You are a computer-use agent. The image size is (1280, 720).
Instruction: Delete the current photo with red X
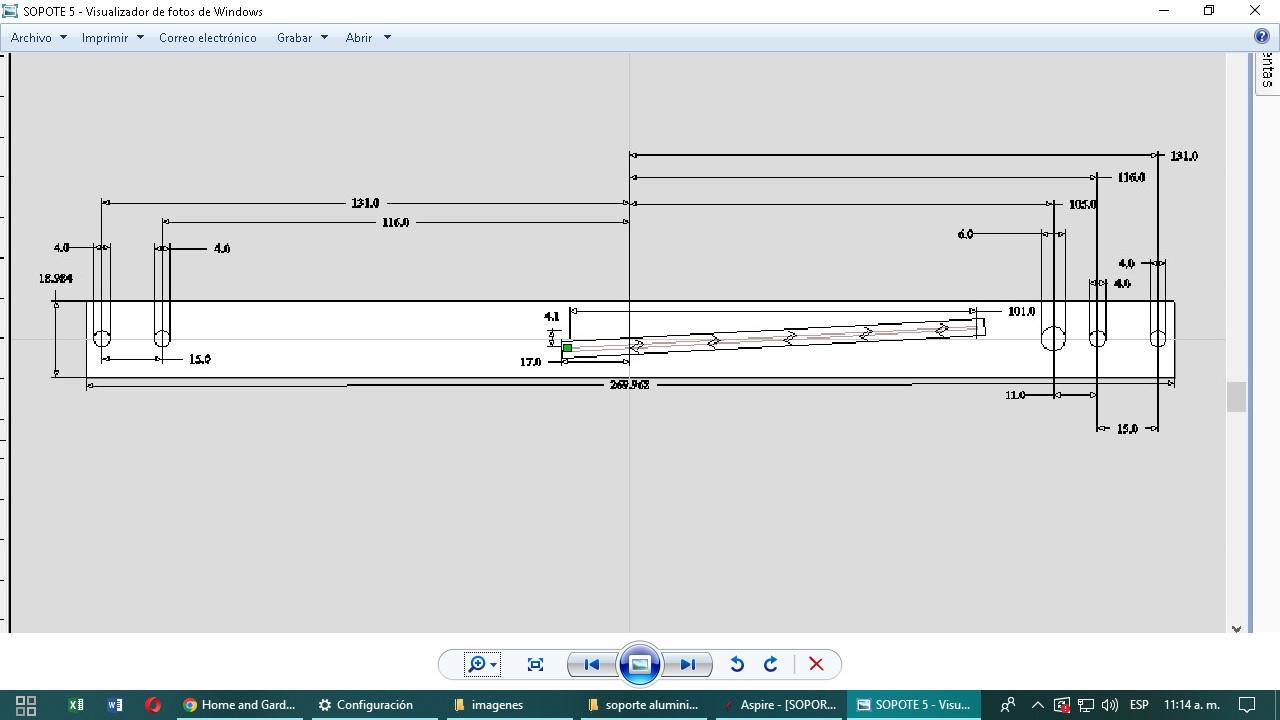(816, 664)
